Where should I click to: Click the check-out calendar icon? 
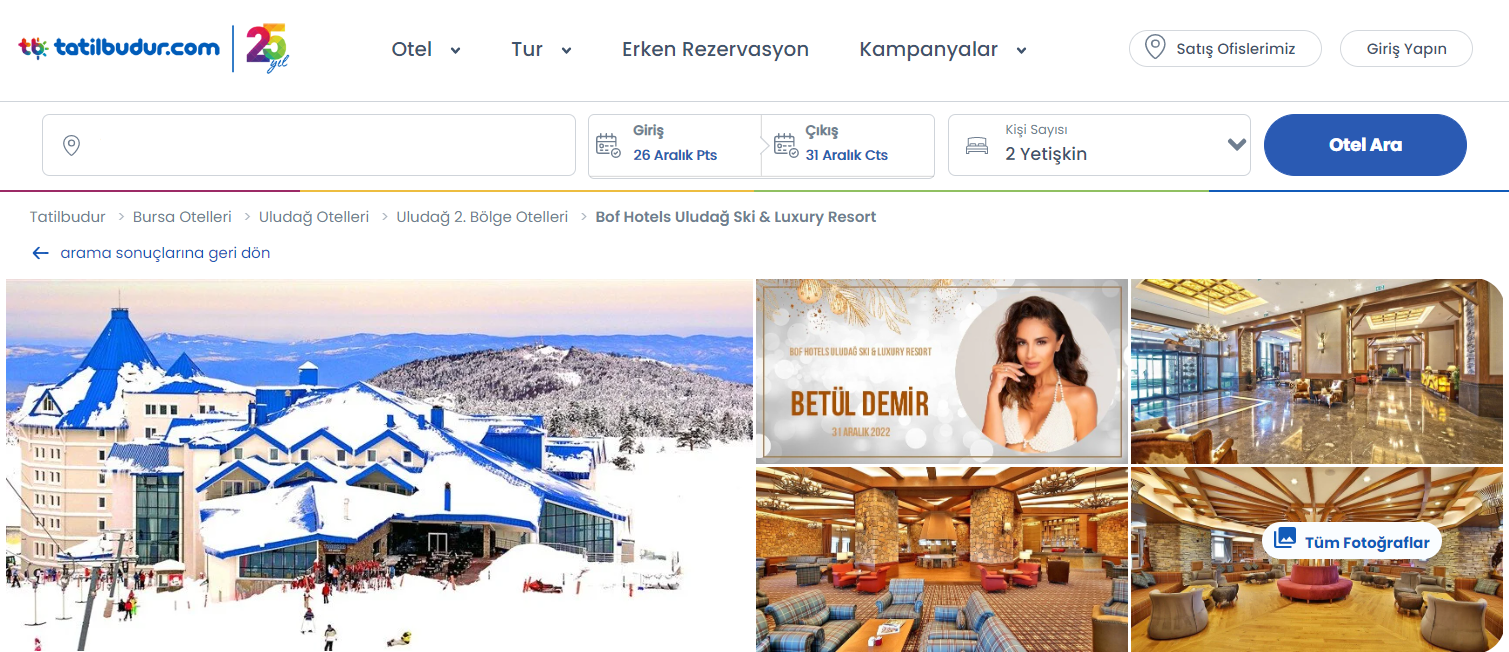tap(787, 145)
